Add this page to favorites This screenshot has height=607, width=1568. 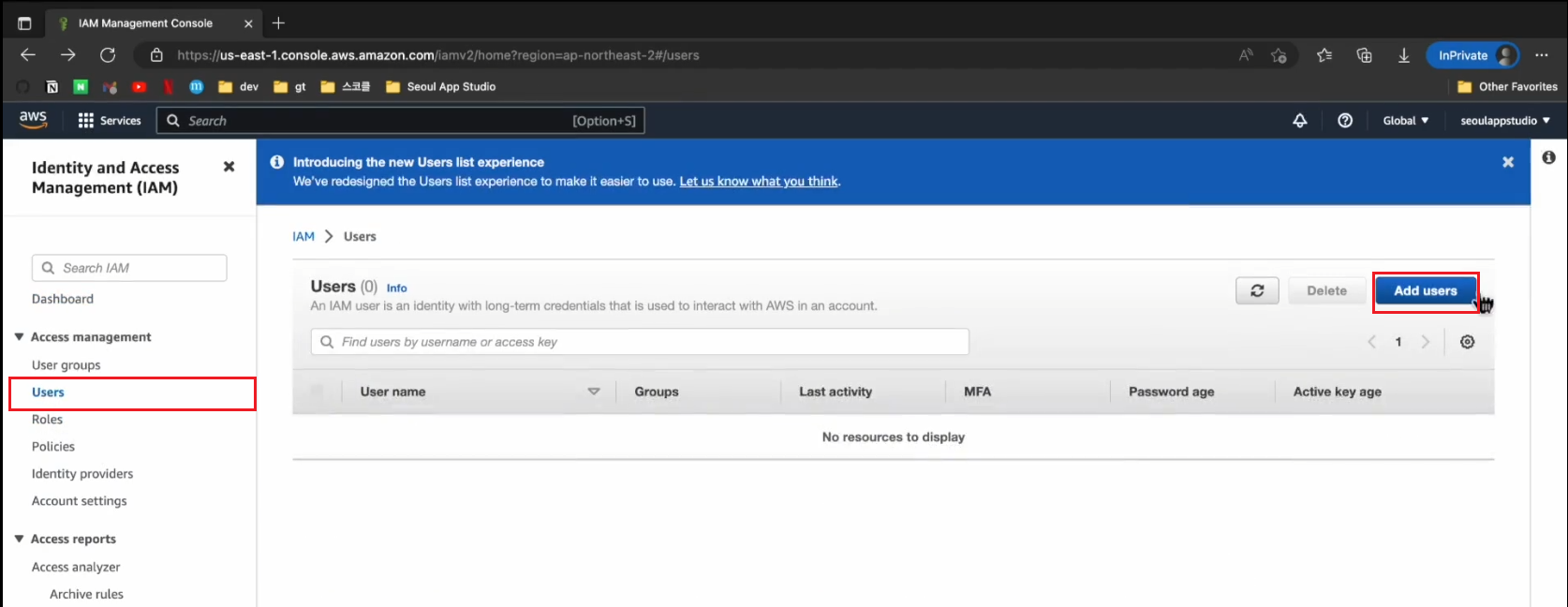1279,55
